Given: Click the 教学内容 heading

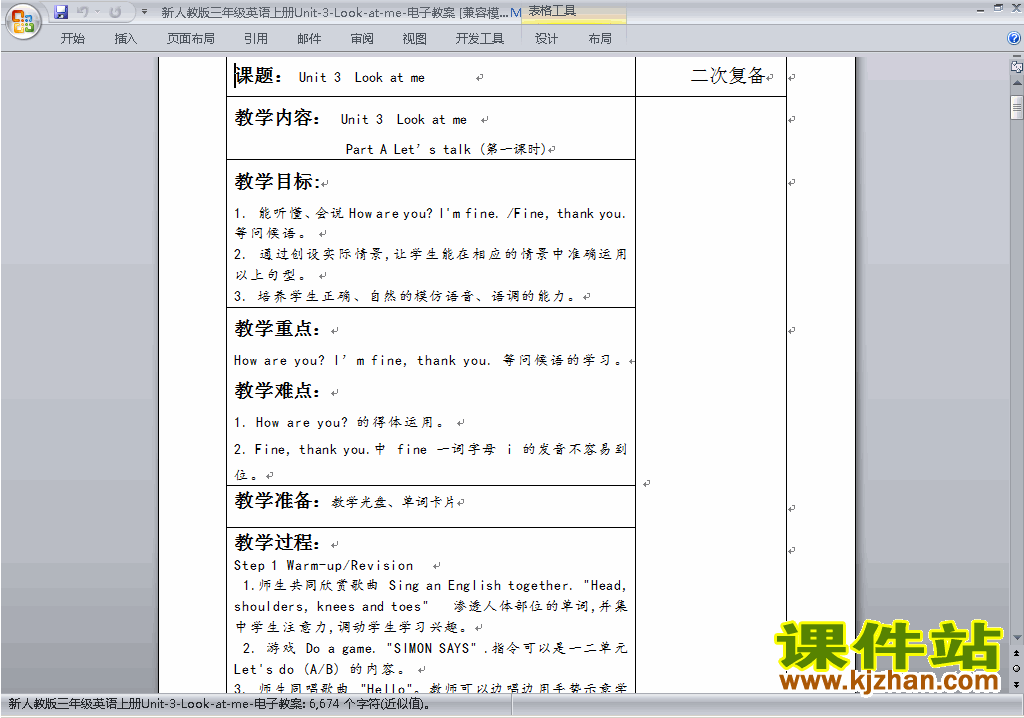Looking at the screenshot, I should (x=278, y=118).
